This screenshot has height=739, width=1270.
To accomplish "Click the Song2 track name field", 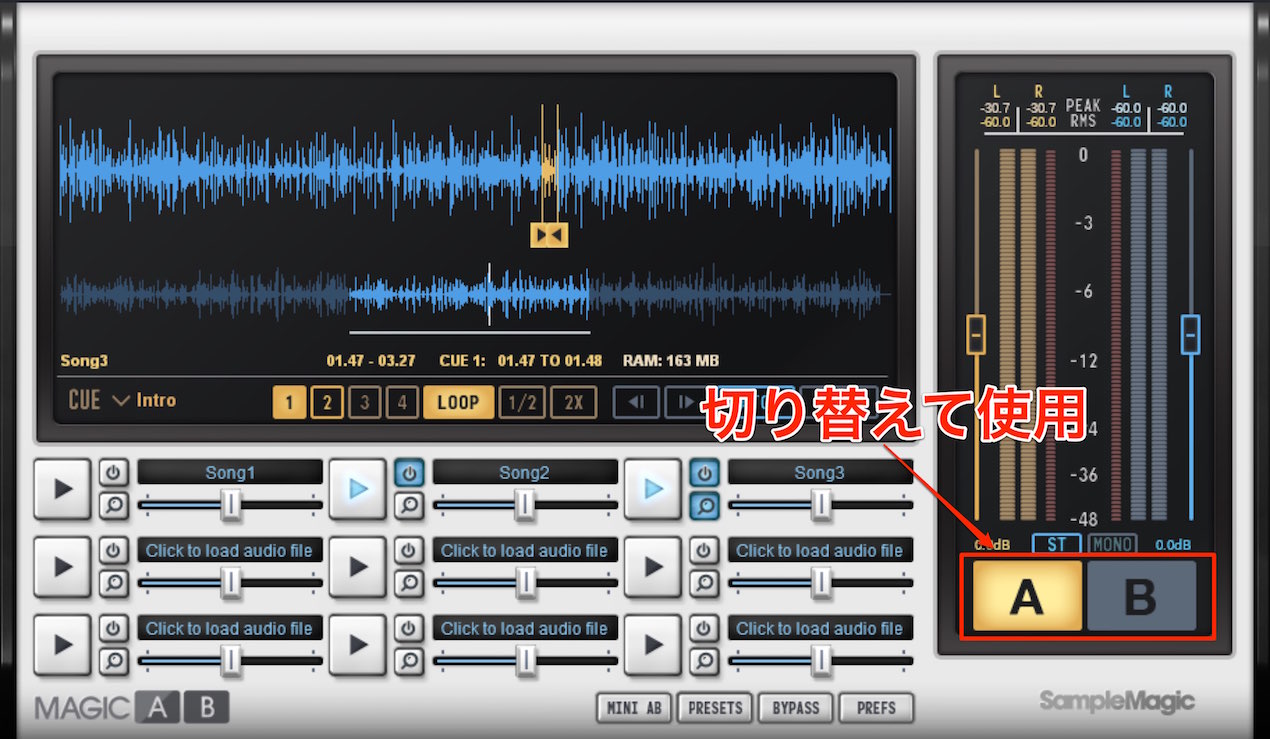I will coord(525,473).
